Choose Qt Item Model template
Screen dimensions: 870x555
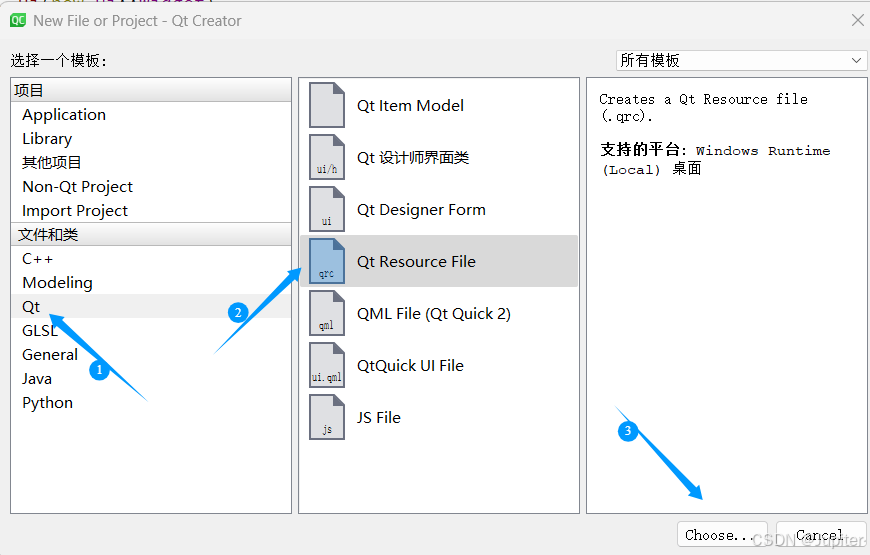click(x=439, y=105)
